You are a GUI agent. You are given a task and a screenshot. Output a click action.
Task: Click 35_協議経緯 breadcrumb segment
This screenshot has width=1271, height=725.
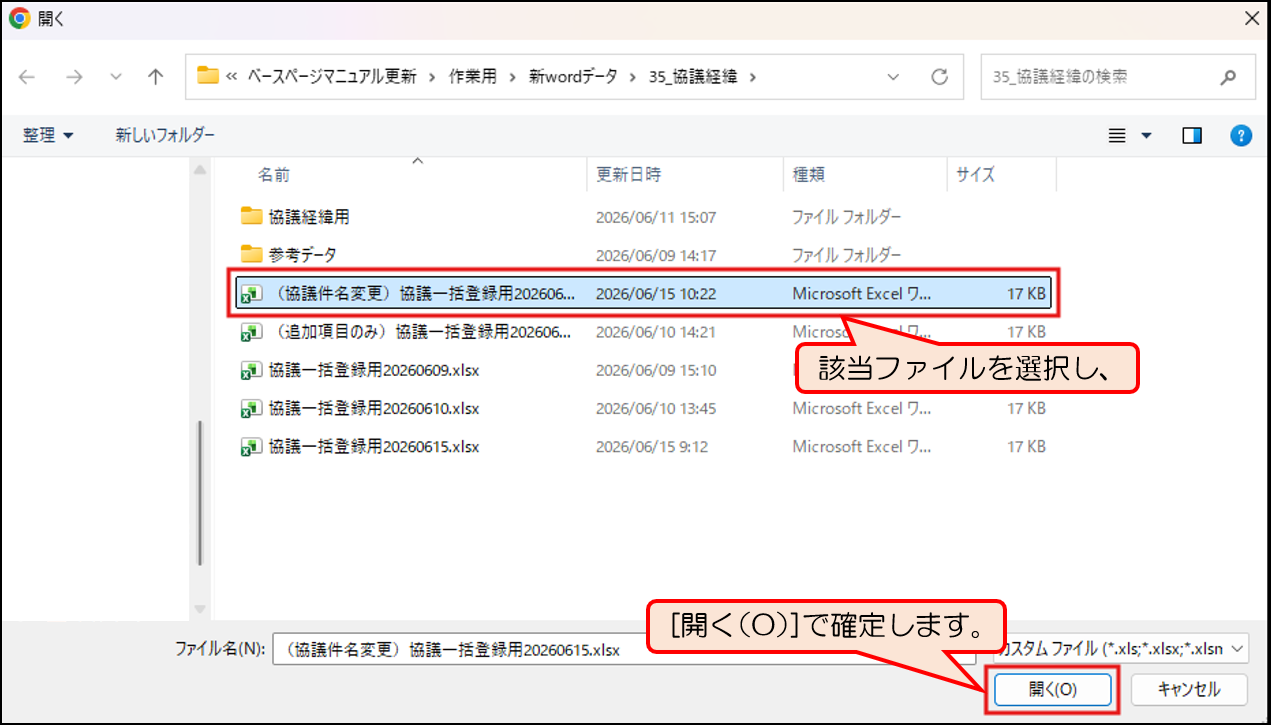click(693, 77)
